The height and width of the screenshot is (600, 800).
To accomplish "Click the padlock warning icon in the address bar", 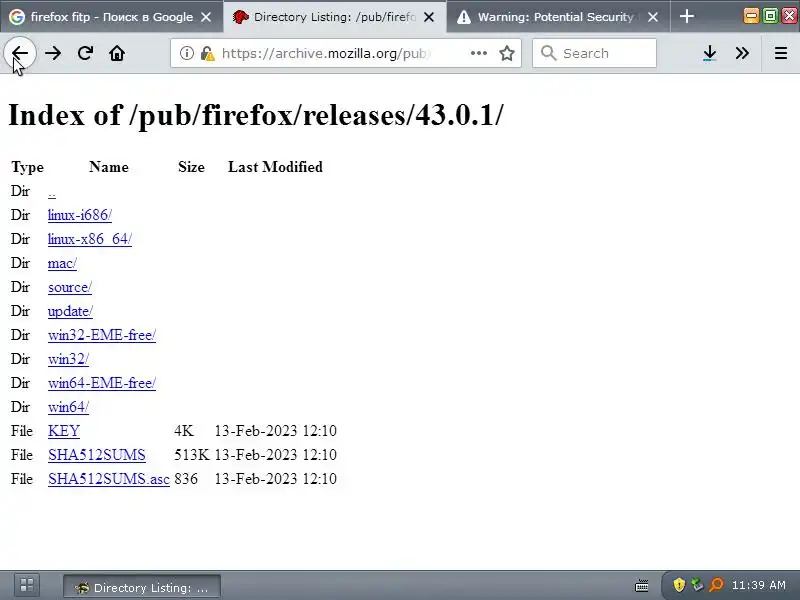I will click(x=207, y=53).
